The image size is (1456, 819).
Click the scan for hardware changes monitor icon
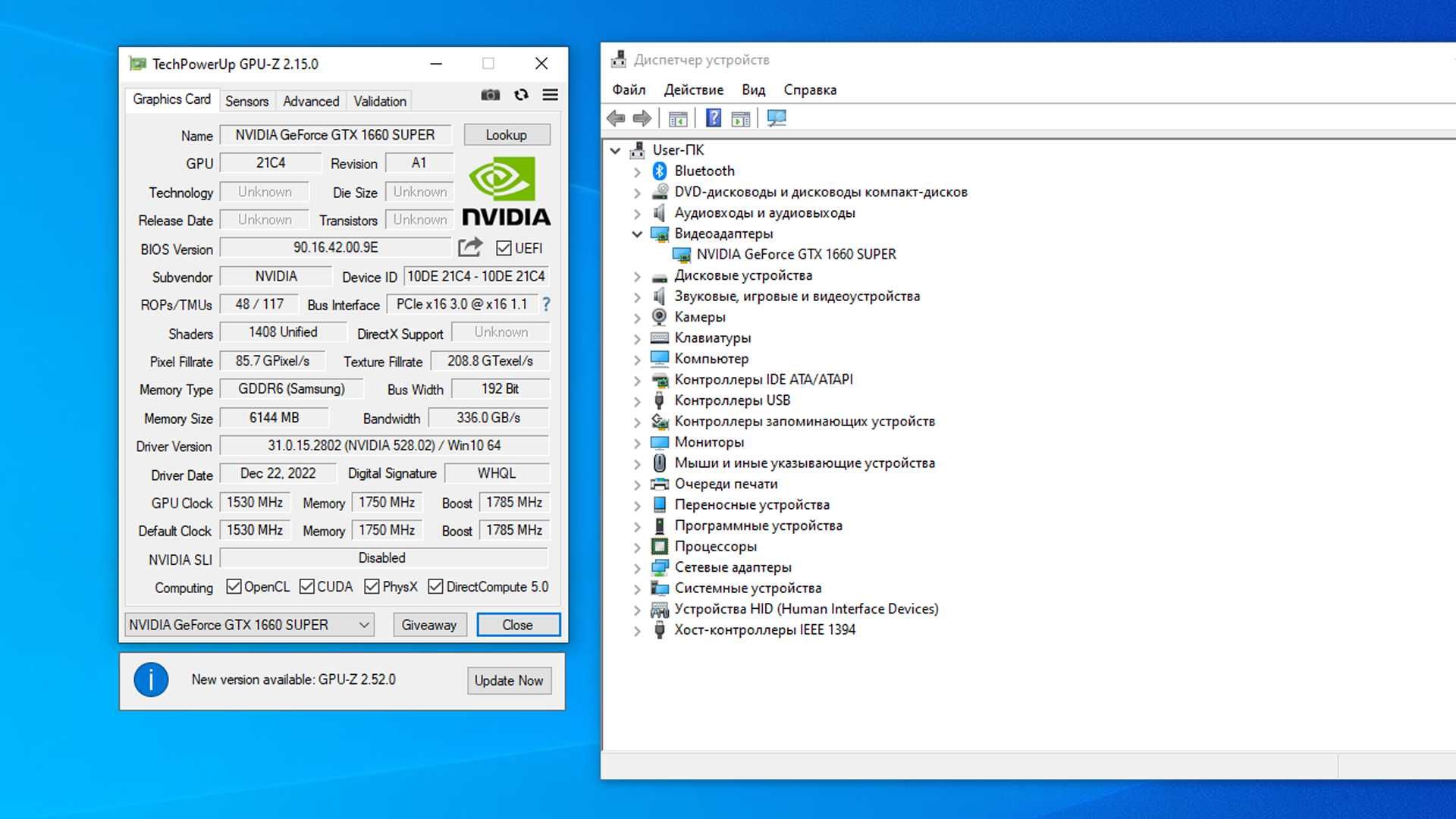(777, 118)
